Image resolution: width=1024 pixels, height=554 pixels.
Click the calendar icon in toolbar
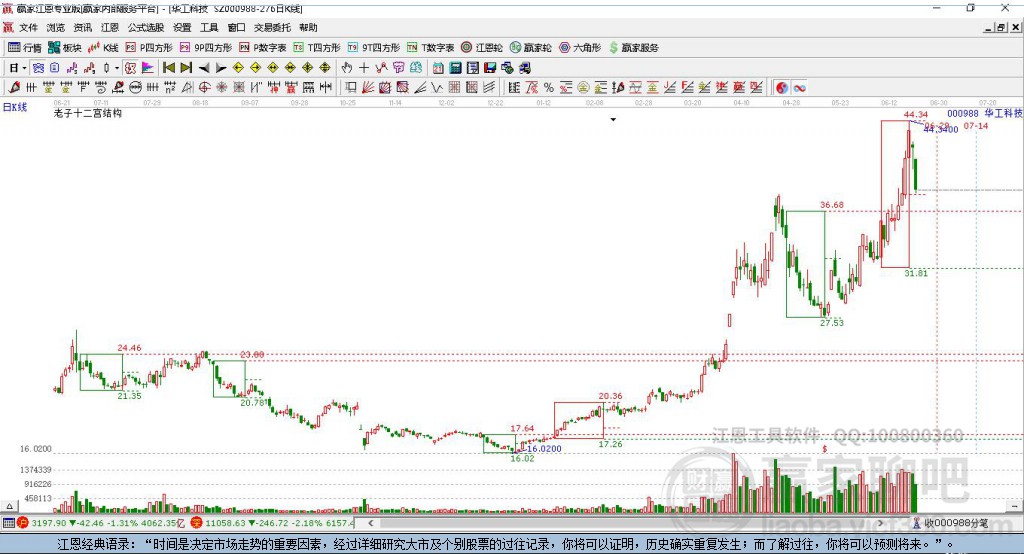tap(438, 68)
